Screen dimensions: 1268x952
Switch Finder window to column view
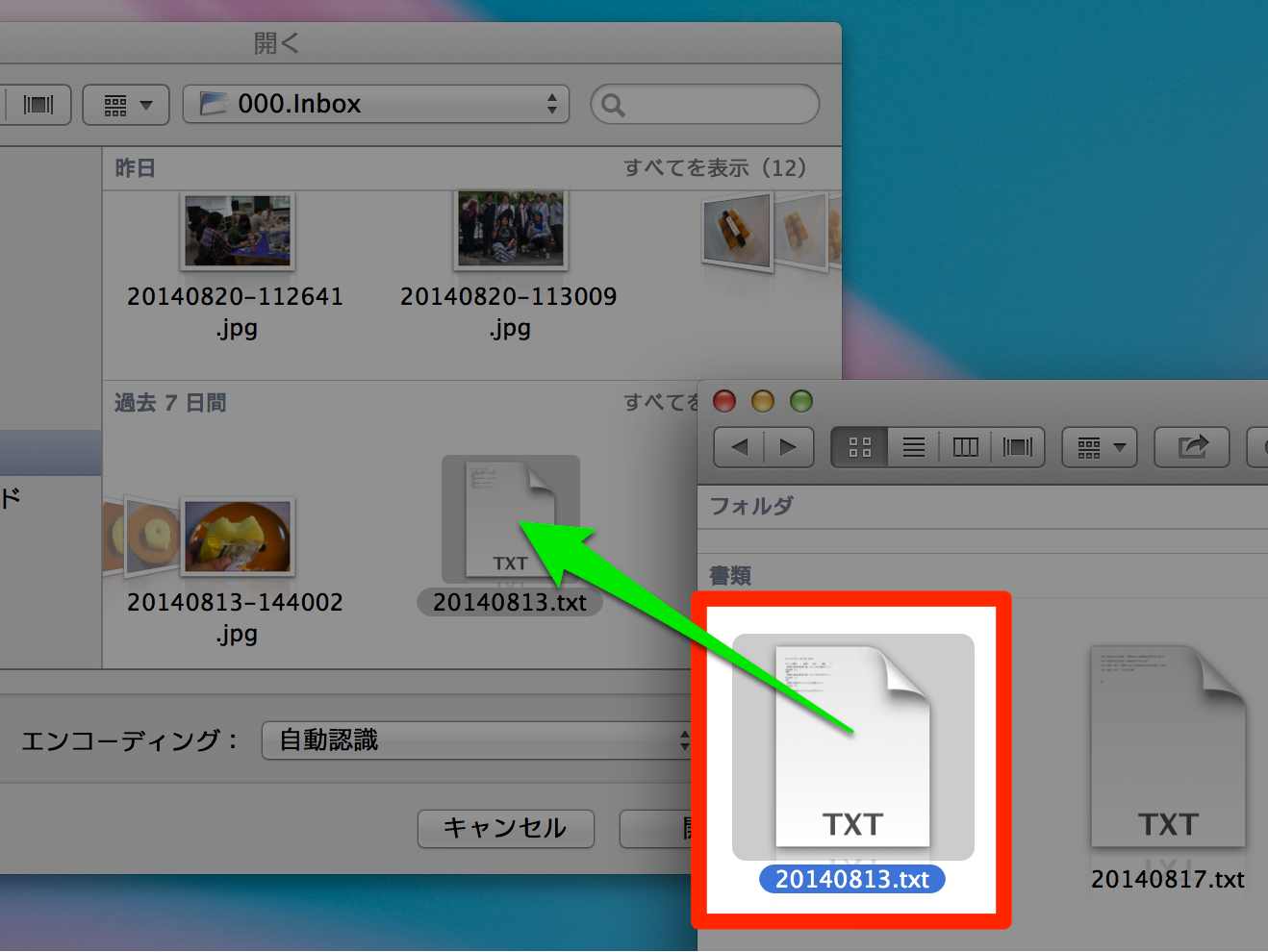click(965, 447)
